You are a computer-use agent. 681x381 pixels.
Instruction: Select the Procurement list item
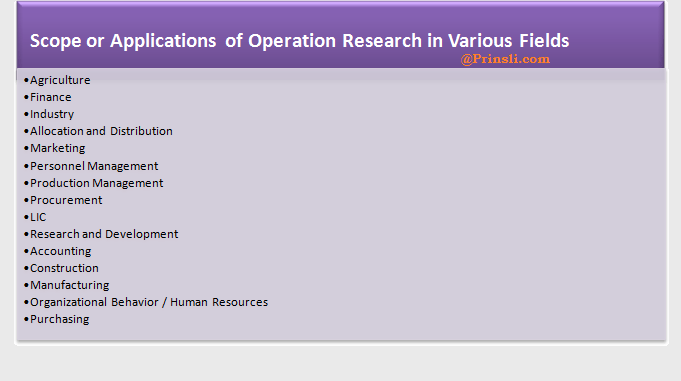pos(66,200)
